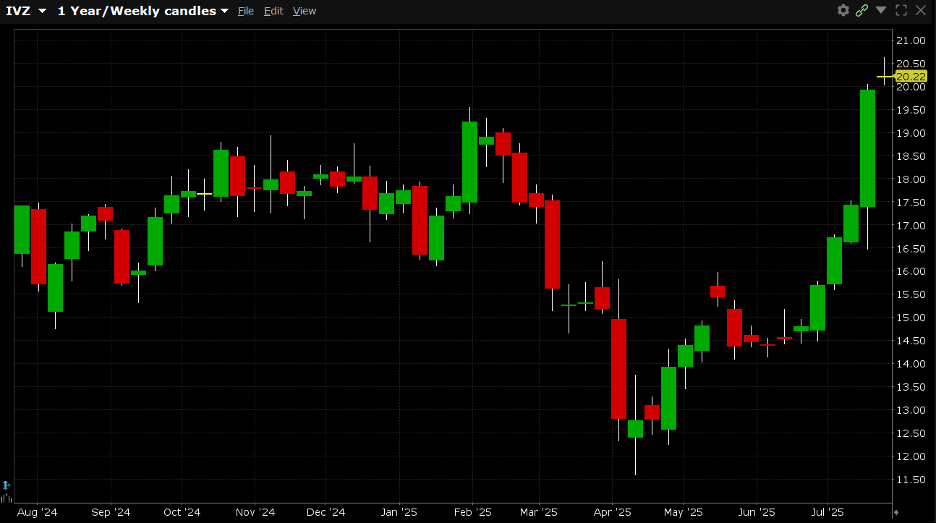Click the Aug '24 date label
Image resolution: width=936 pixels, height=524 pixels.
click(x=37, y=513)
